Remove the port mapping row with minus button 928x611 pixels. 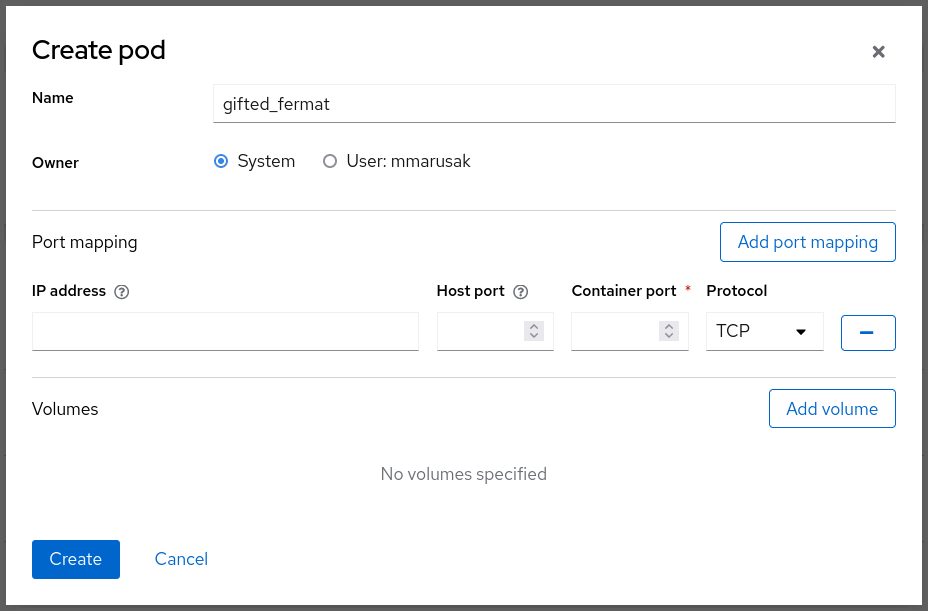[868, 332]
